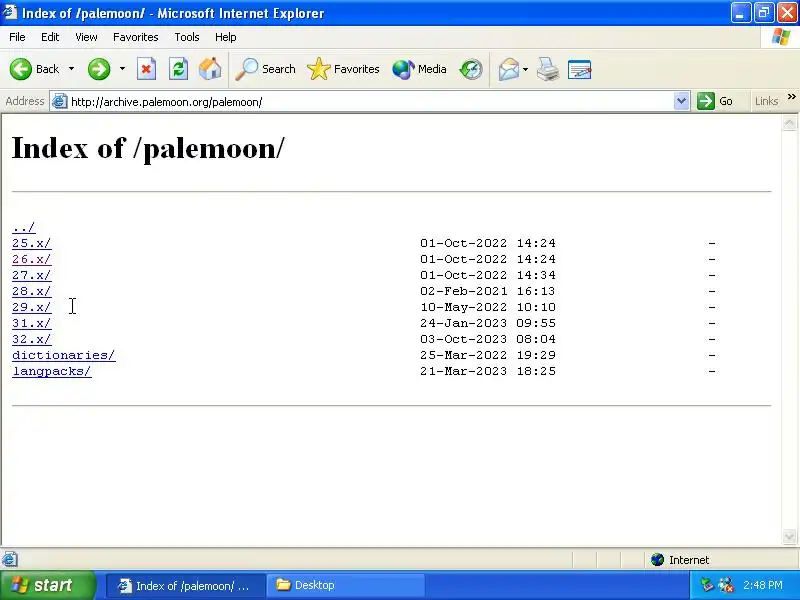
Task: Click the date 24-Jan-2023 09:55
Action: (x=488, y=323)
